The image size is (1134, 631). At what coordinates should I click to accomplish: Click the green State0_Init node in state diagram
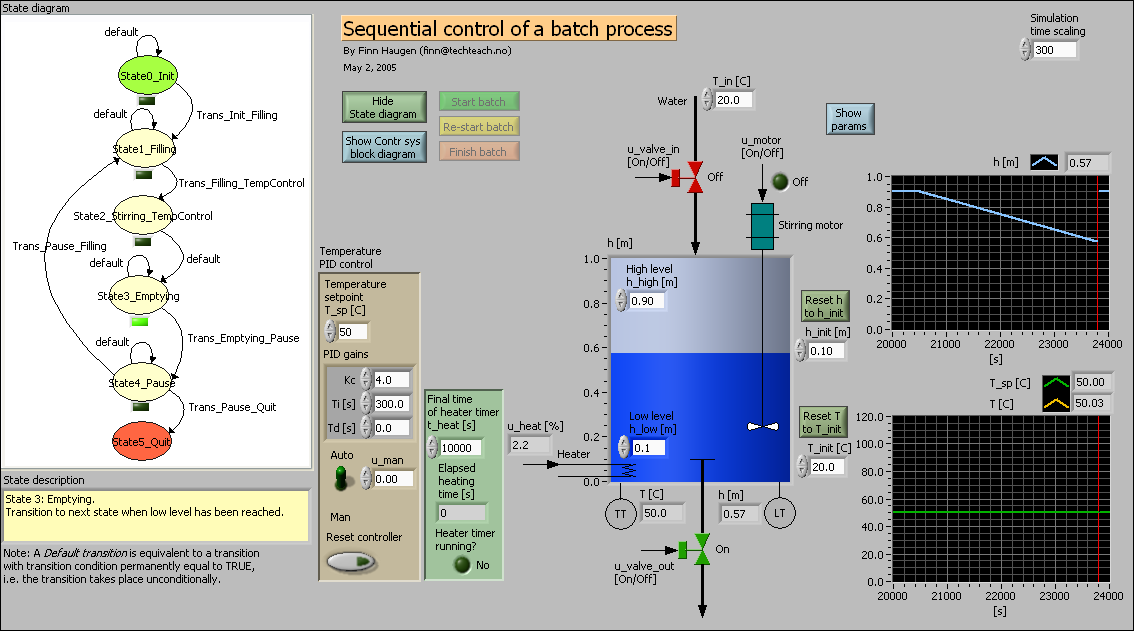[x=147, y=74]
